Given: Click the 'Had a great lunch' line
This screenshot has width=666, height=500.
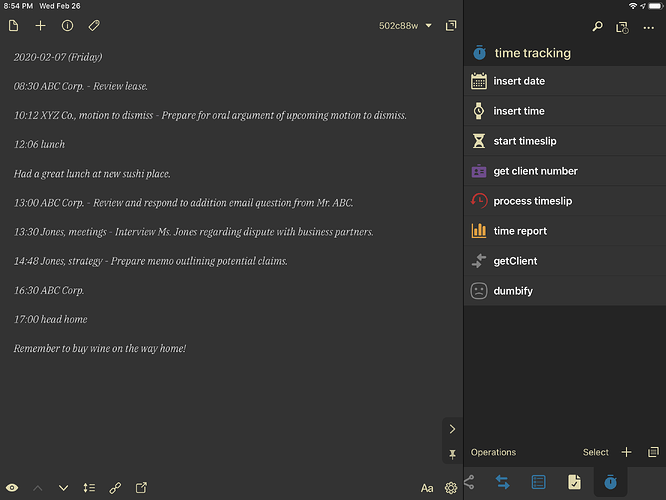Looking at the screenshot, I should [x=92, y=174].
